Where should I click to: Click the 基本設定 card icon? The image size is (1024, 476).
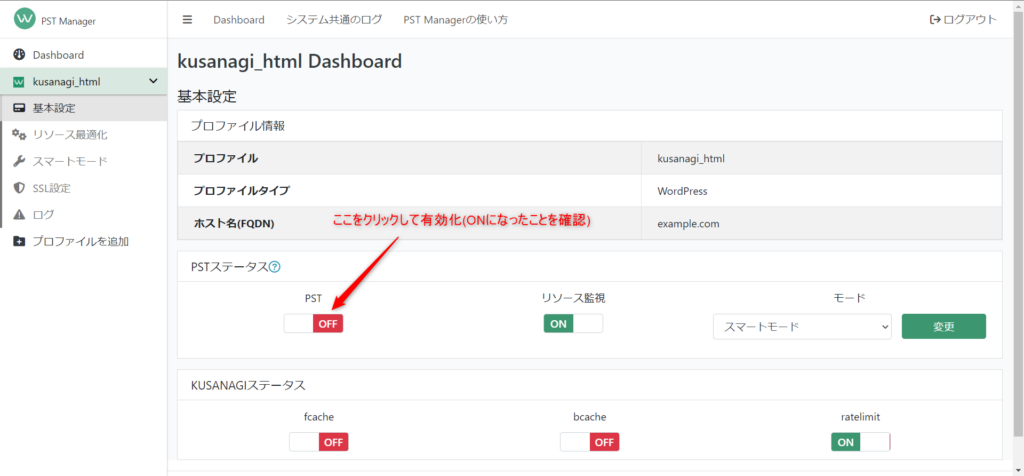pyautogui.click(x=19, y=108)
